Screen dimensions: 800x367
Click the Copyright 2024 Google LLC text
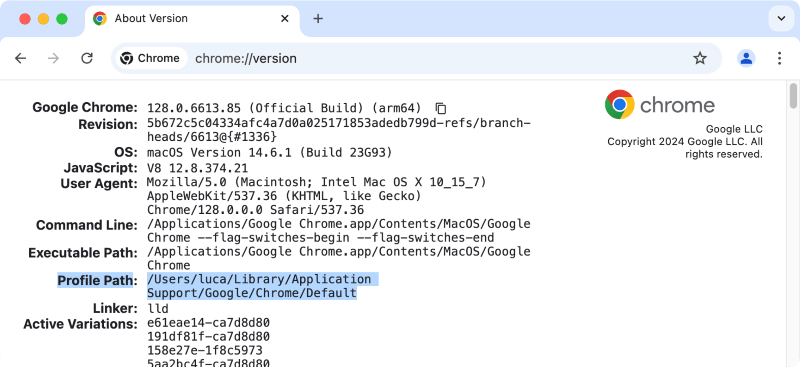tap(677, 141)
